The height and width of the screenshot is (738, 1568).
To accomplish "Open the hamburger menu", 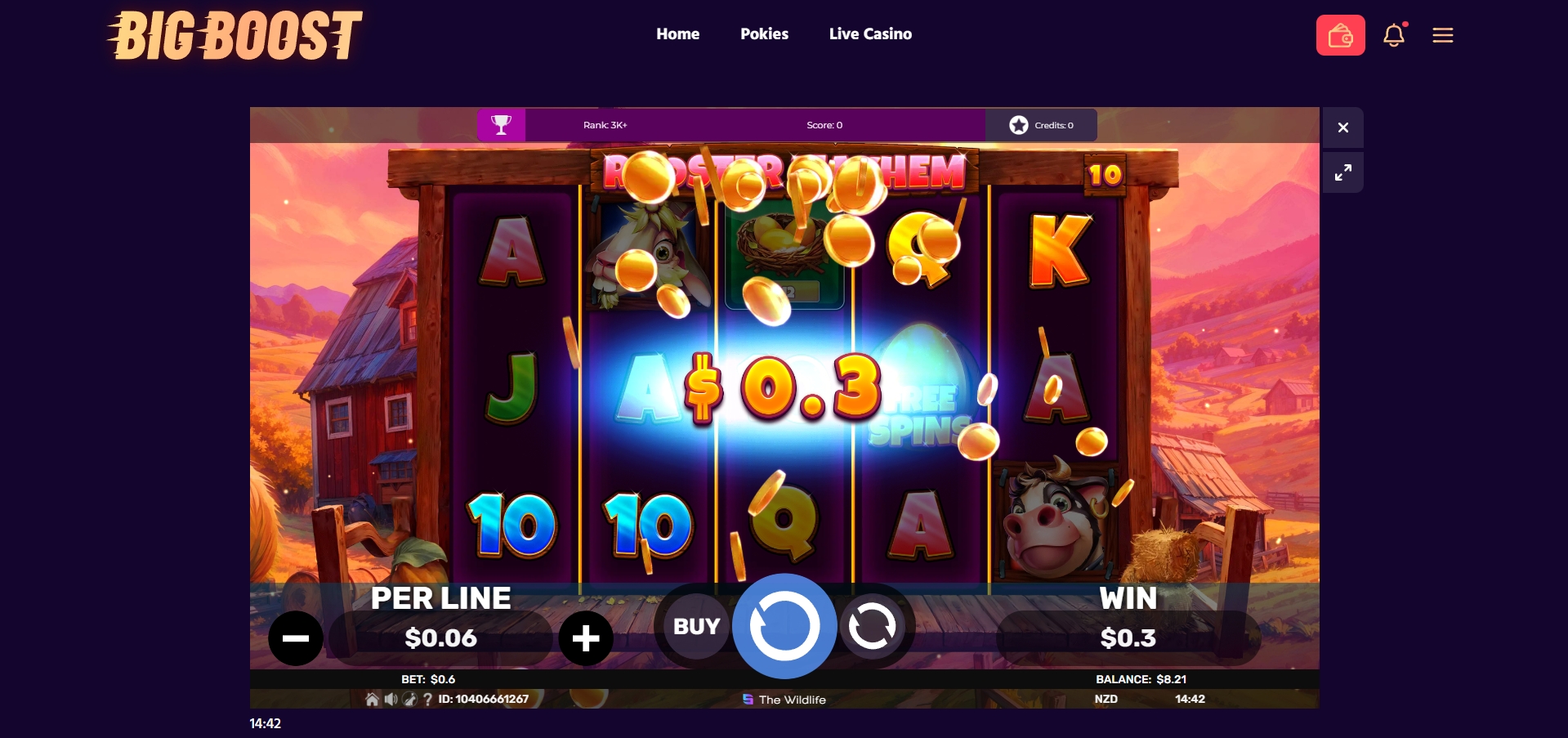I will (1442, 35).
